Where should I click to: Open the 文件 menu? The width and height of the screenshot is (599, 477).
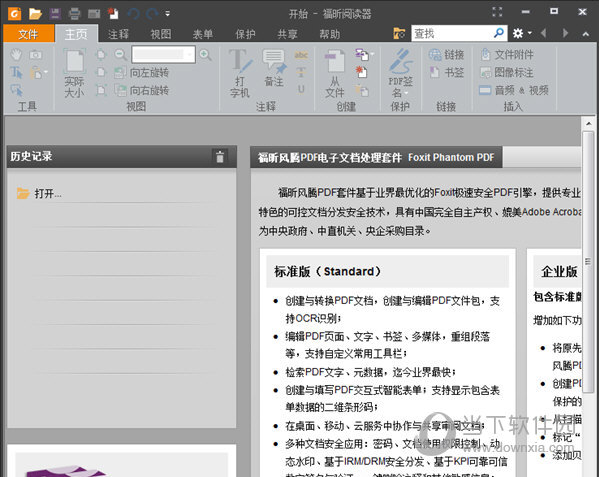tap(28, 34)
